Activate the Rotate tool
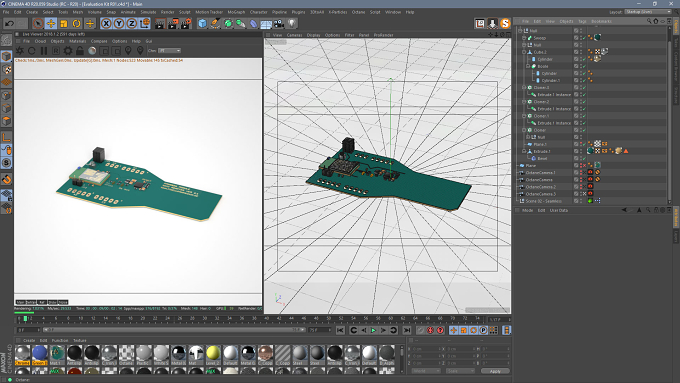 (x=77, y=23)
